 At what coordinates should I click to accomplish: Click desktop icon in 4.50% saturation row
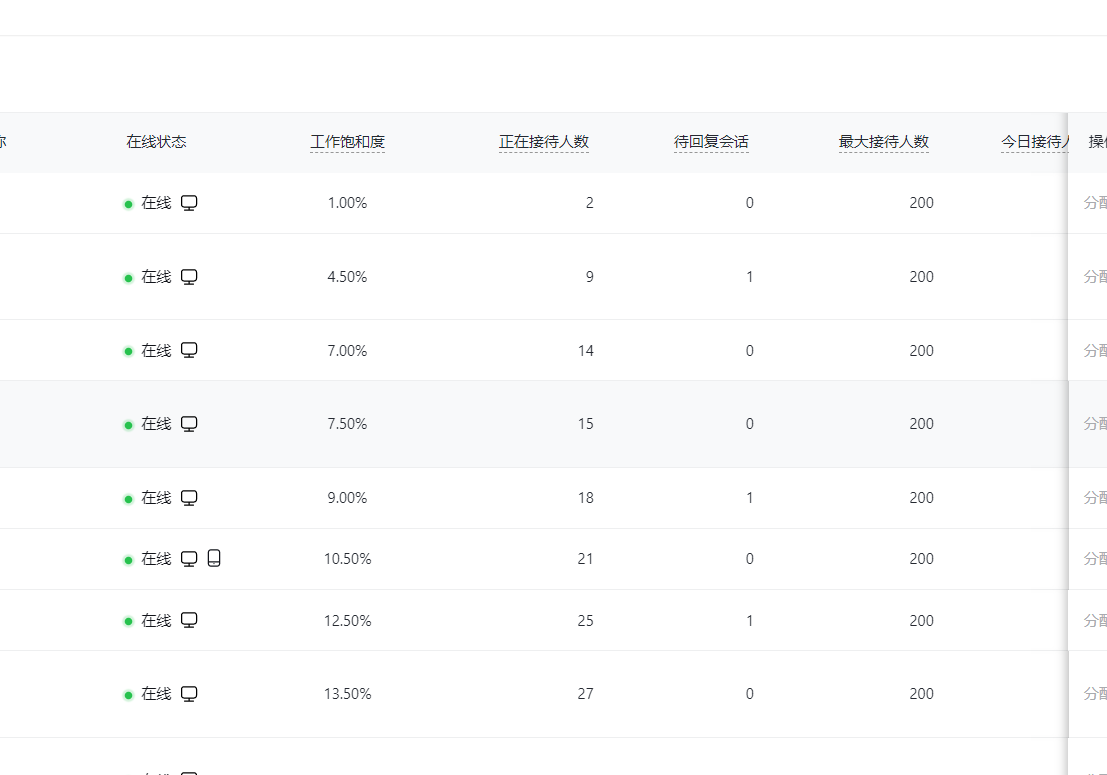[x=189, y=277]
